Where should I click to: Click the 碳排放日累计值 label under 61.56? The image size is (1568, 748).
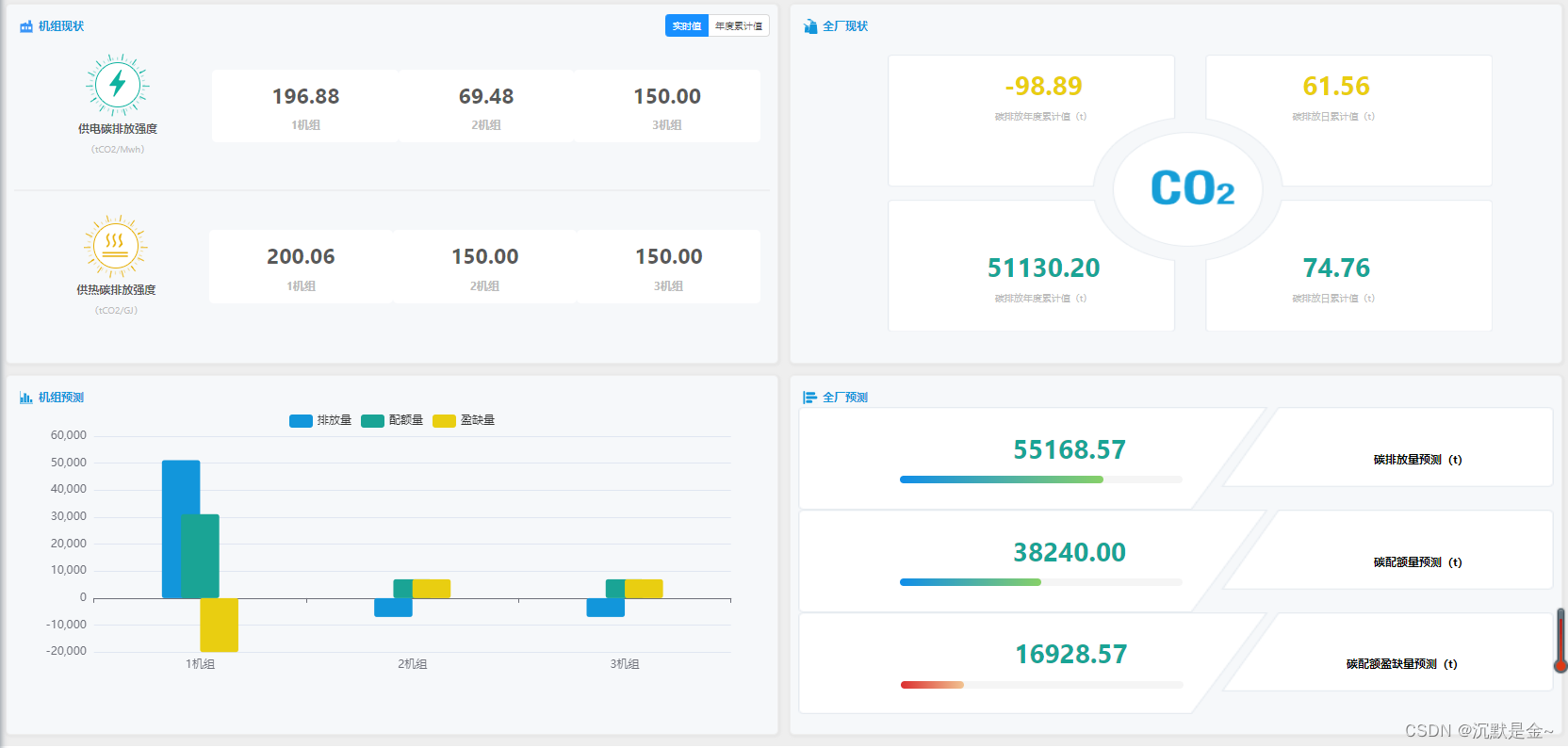pyautogui.click(x=1332, y=117)
